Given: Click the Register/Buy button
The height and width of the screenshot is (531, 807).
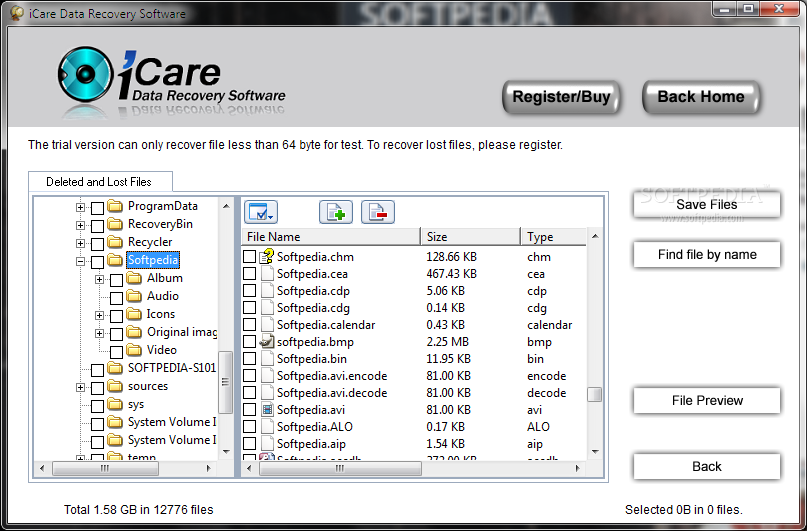Looking at the screenshot, I should [561, 97].
